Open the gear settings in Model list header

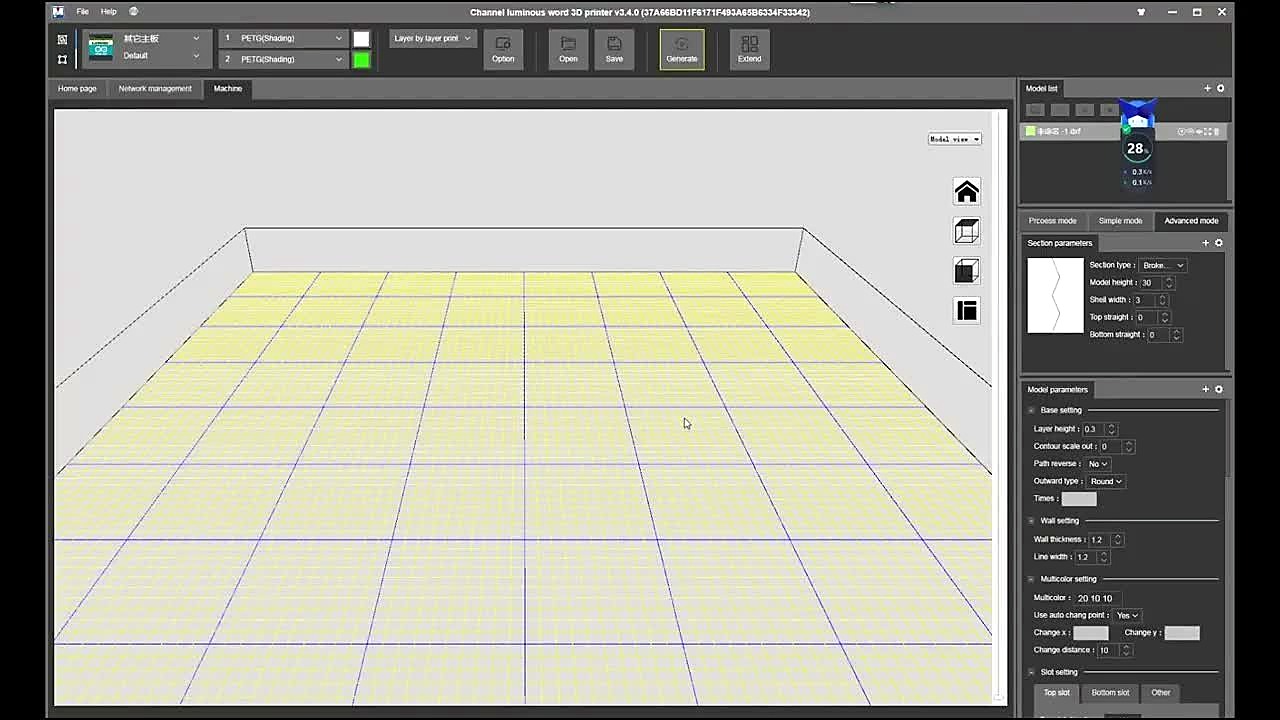1220,88
